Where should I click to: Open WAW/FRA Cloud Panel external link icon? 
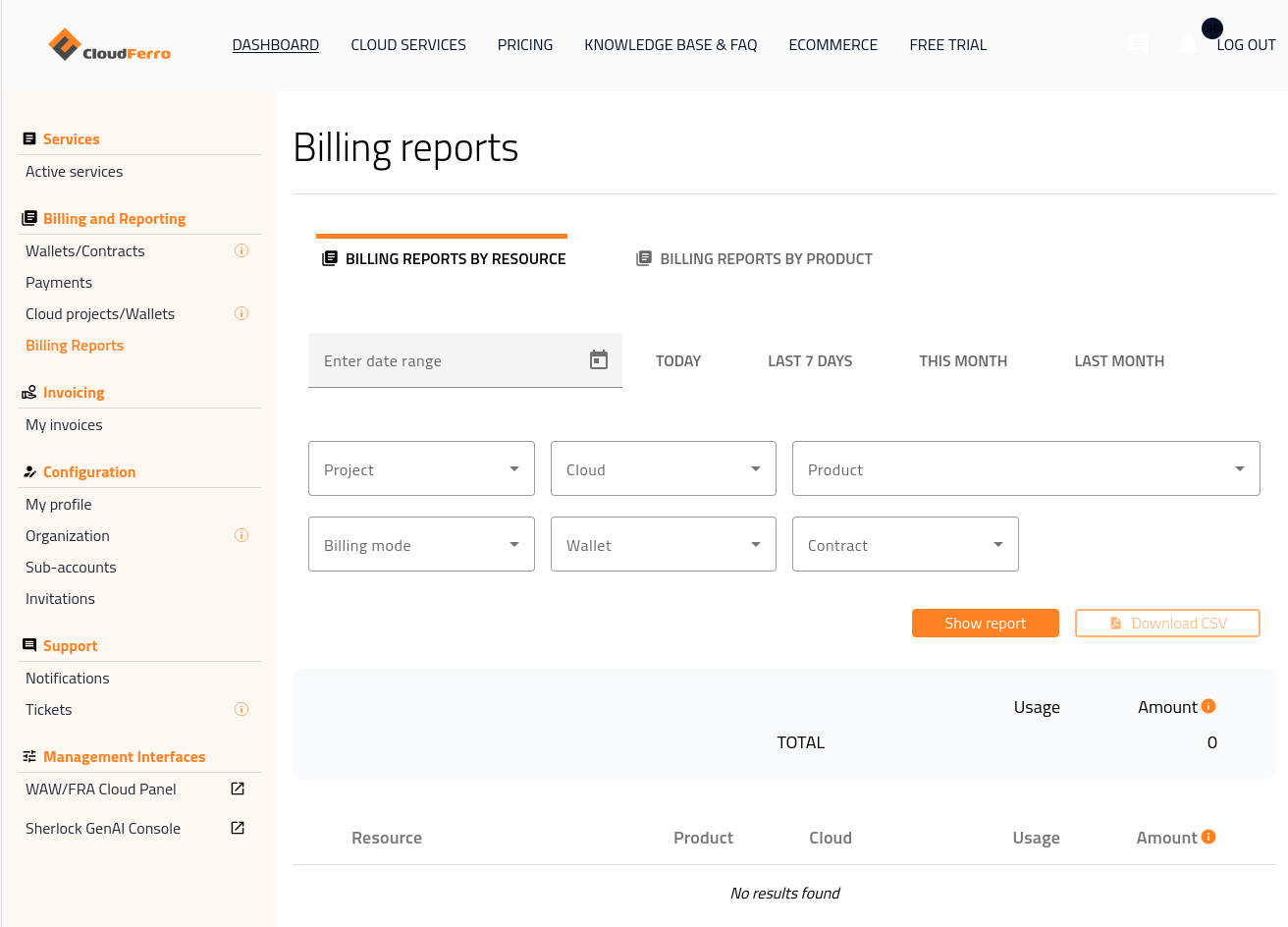[238, 789]
